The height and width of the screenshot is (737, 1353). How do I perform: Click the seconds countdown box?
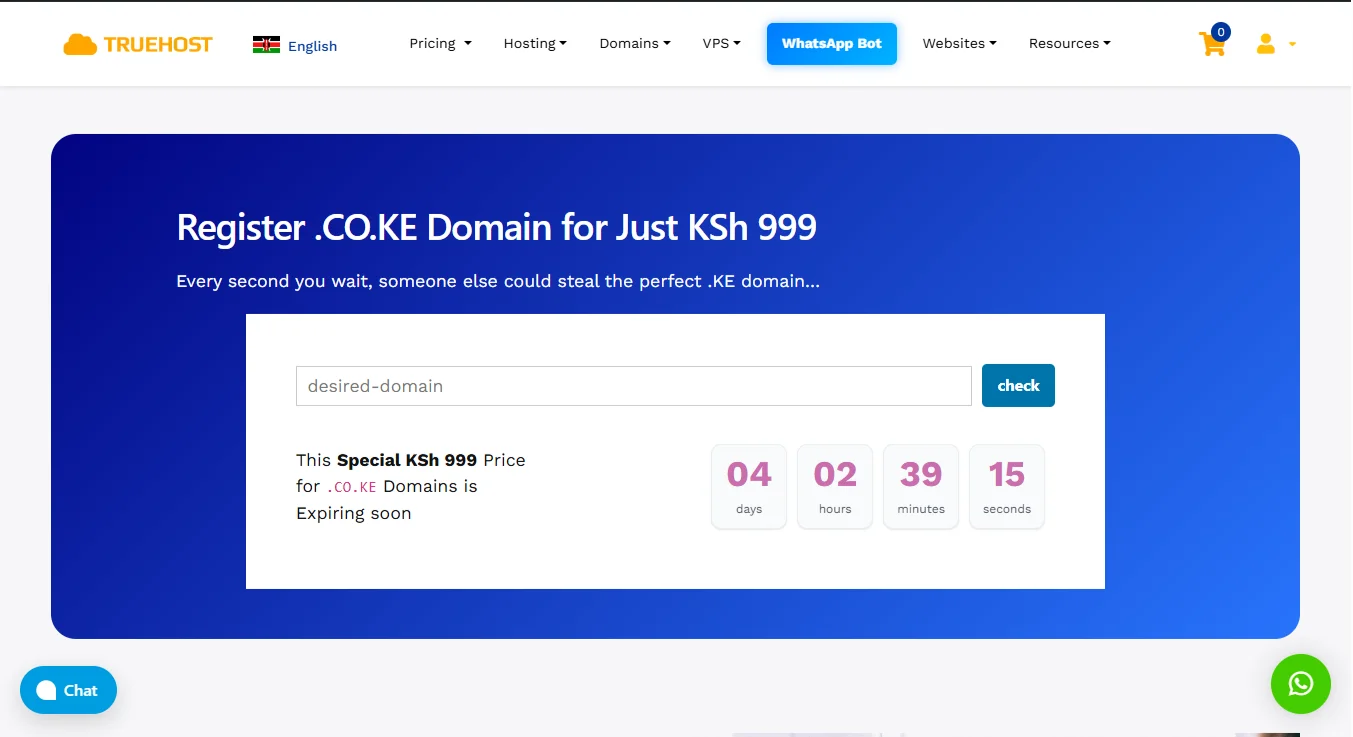point(1007,486)
